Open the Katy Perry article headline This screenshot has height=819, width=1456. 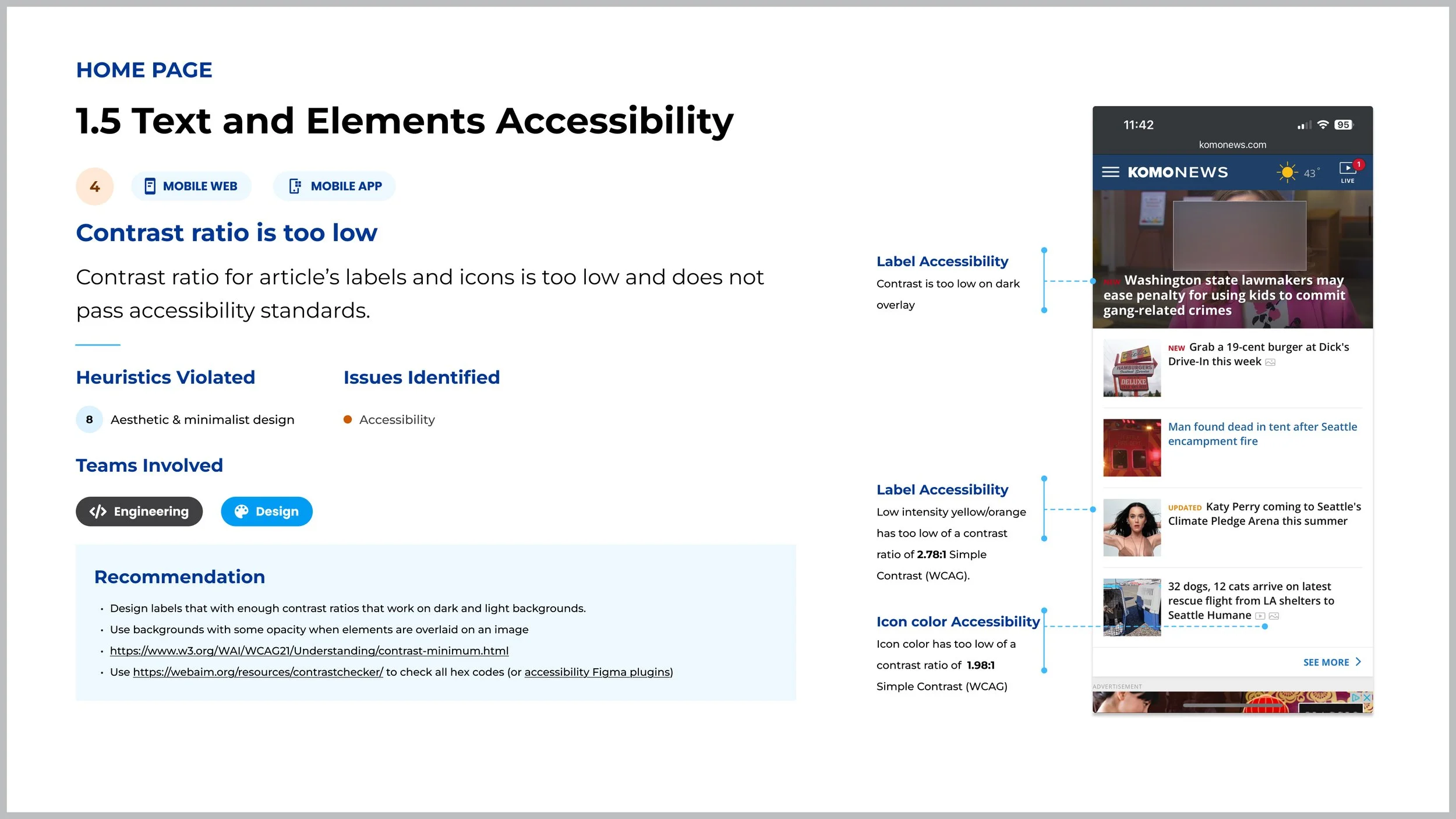1264,514
